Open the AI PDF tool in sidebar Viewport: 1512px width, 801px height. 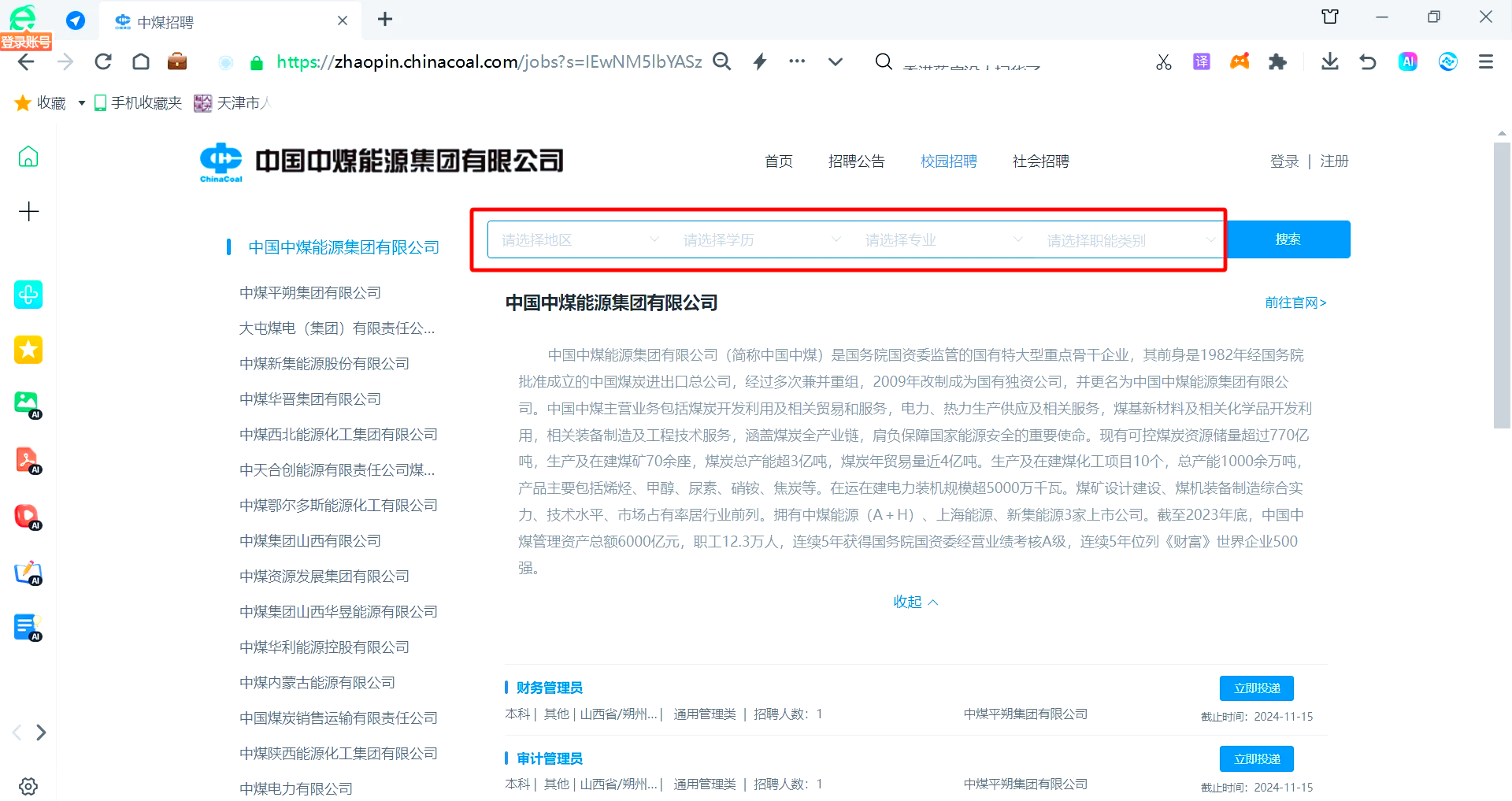pyautogui.click(x=28, y=461)
